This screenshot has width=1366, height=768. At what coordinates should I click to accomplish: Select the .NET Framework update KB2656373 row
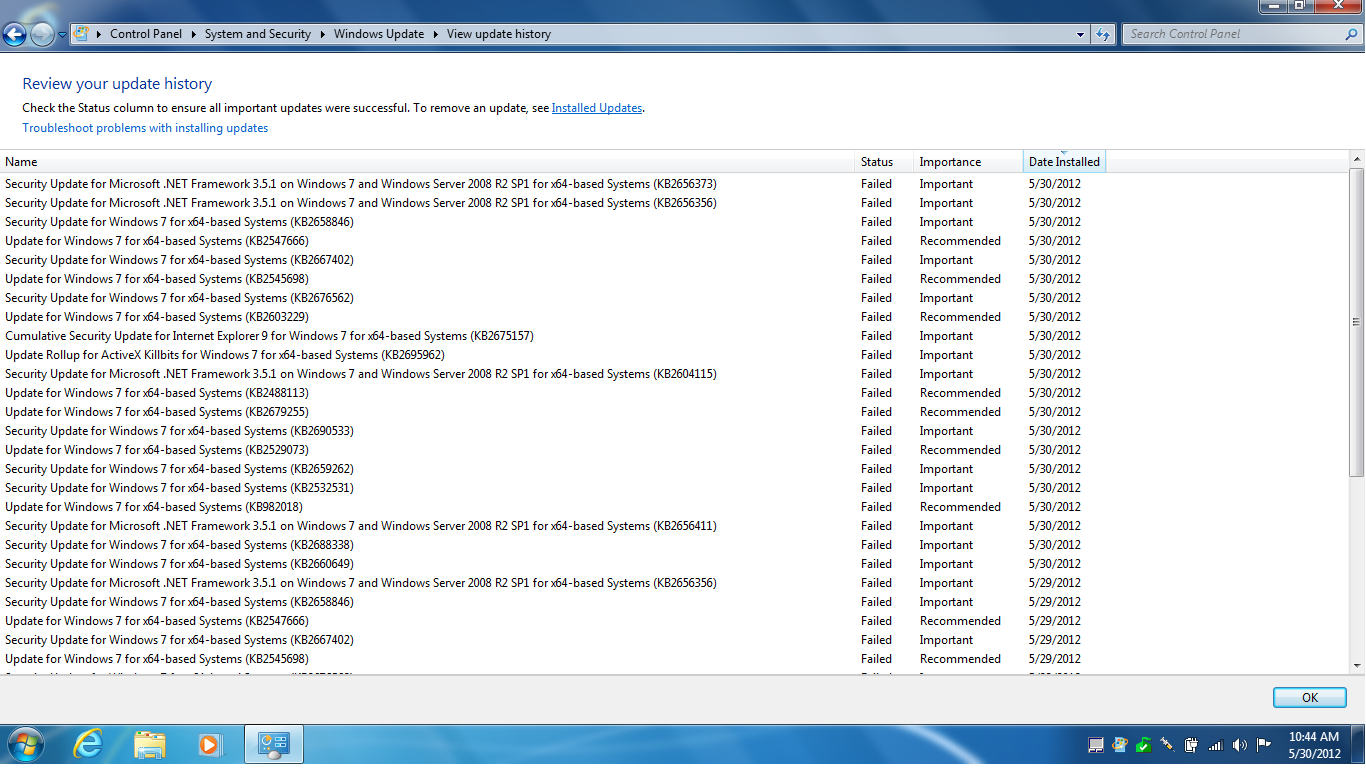[553, 184]
